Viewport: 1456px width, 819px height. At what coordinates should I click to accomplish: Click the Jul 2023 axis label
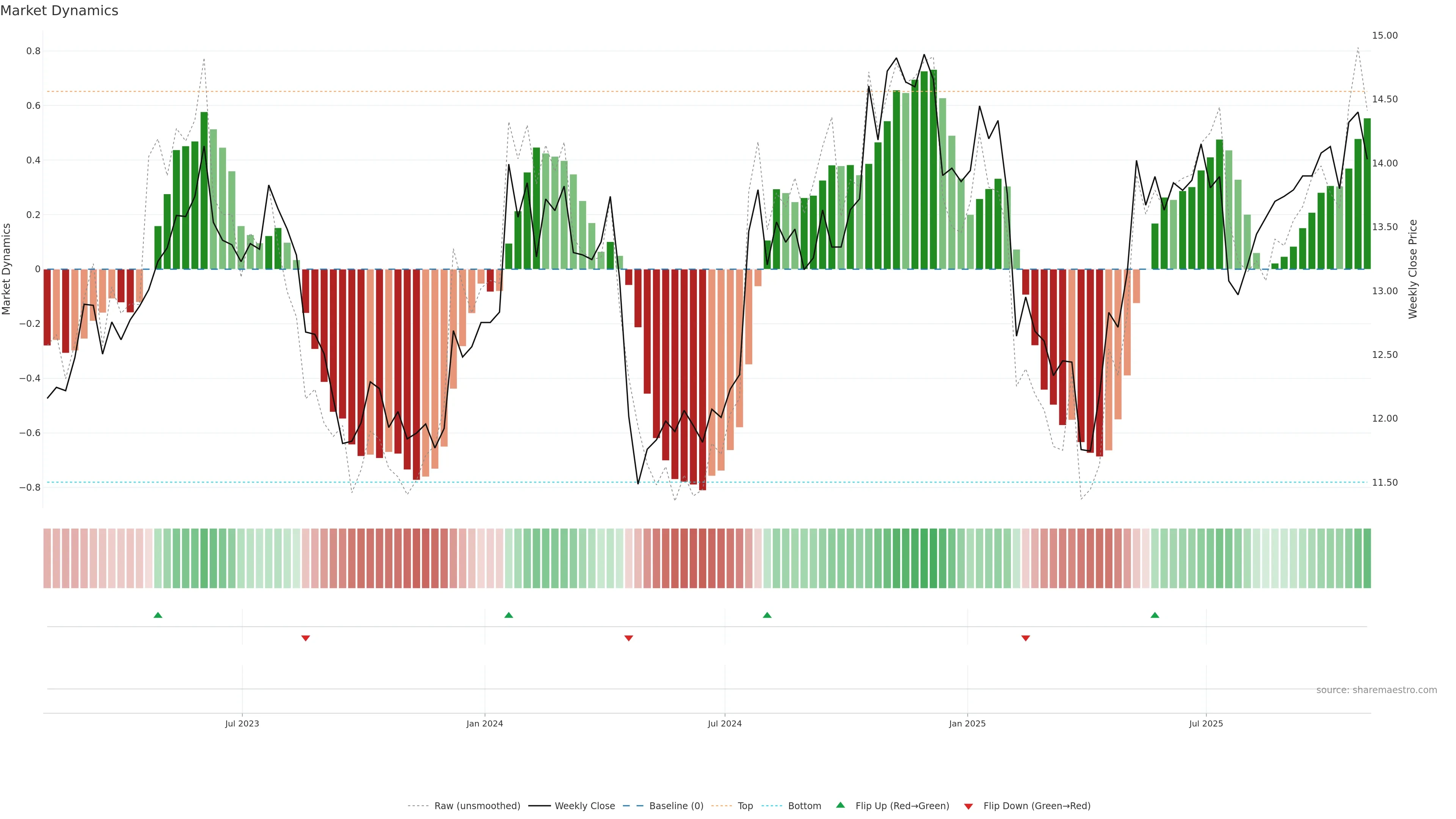(x=242, y=723)
